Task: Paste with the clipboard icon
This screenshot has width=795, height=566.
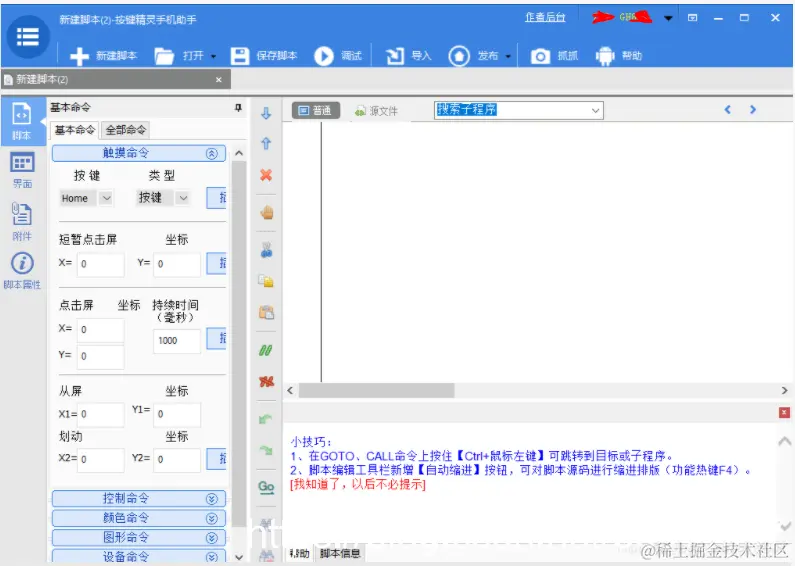Action: (x=267, y=312)
